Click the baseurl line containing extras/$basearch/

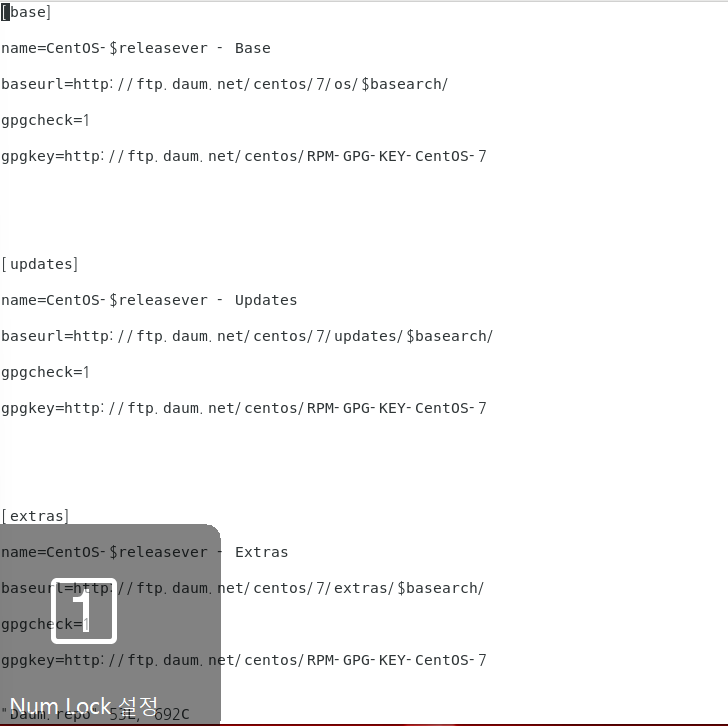coord(243,588)
